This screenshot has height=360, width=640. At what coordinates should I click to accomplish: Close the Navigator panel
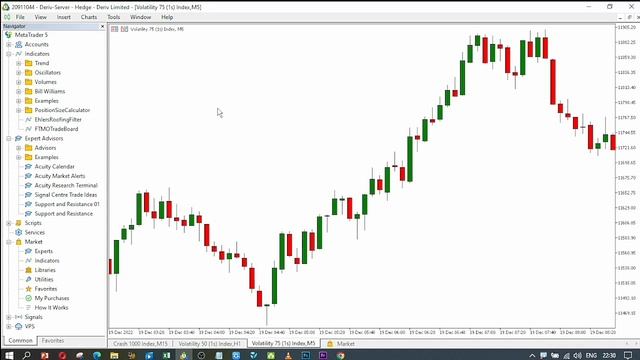pos(102,26)
